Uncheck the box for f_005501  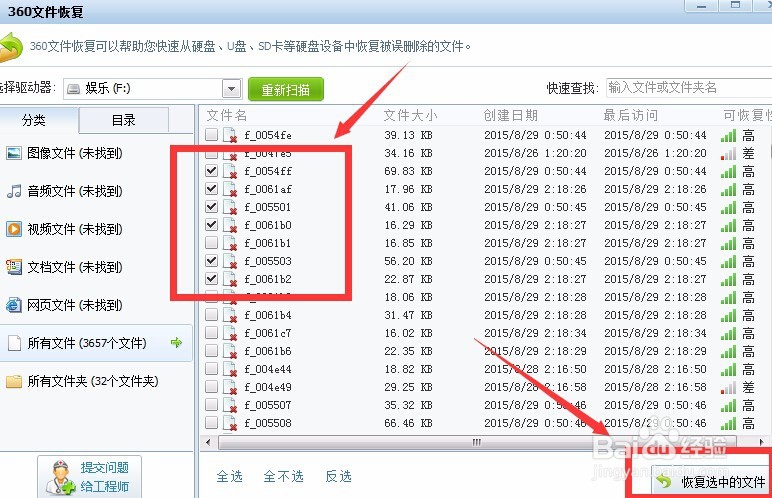211,206
